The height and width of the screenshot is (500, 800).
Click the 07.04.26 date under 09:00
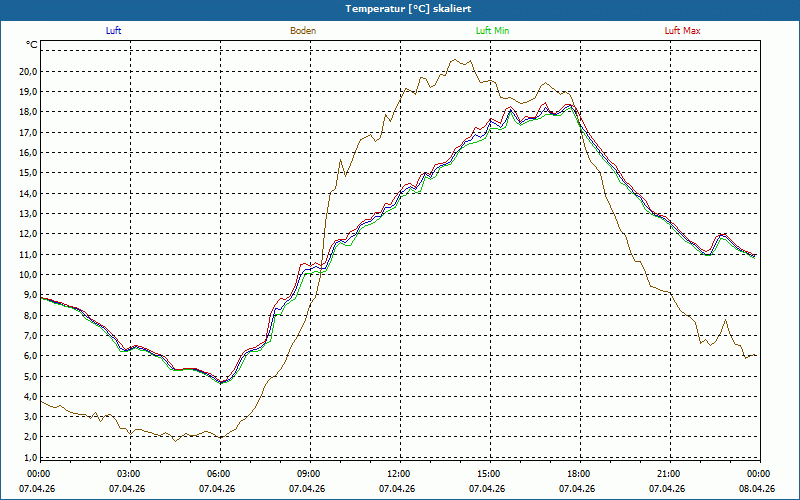(308, 488)
